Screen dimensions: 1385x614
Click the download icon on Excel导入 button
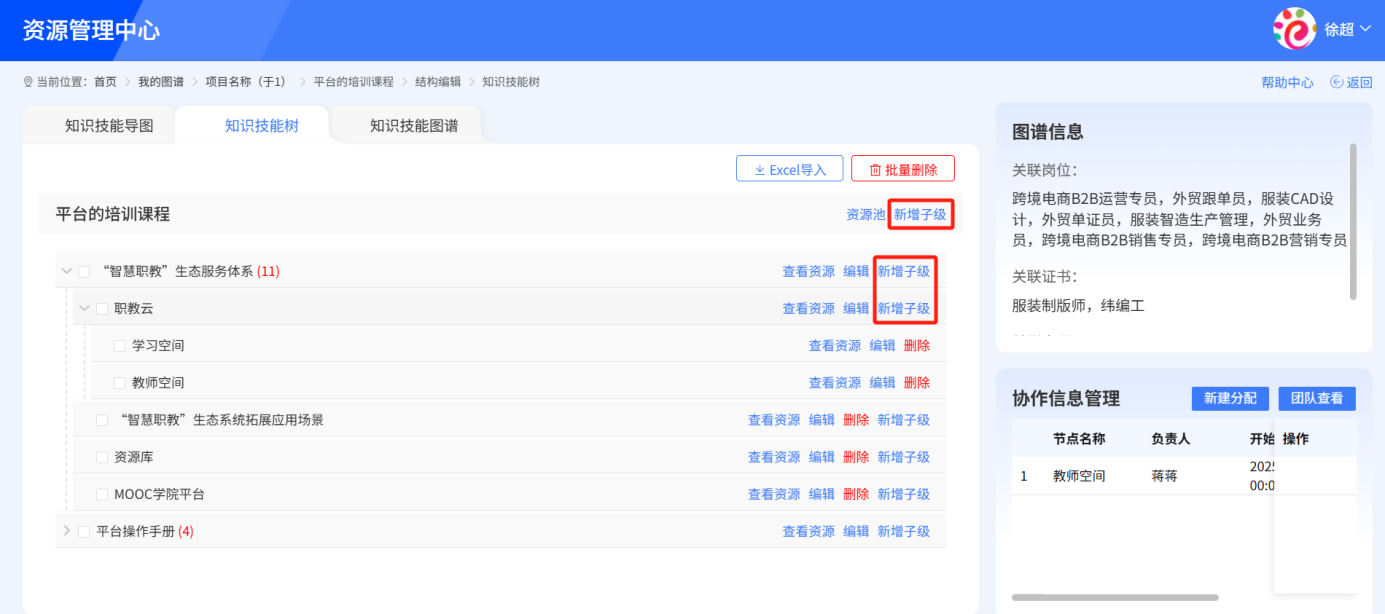[x=761, y=168]
